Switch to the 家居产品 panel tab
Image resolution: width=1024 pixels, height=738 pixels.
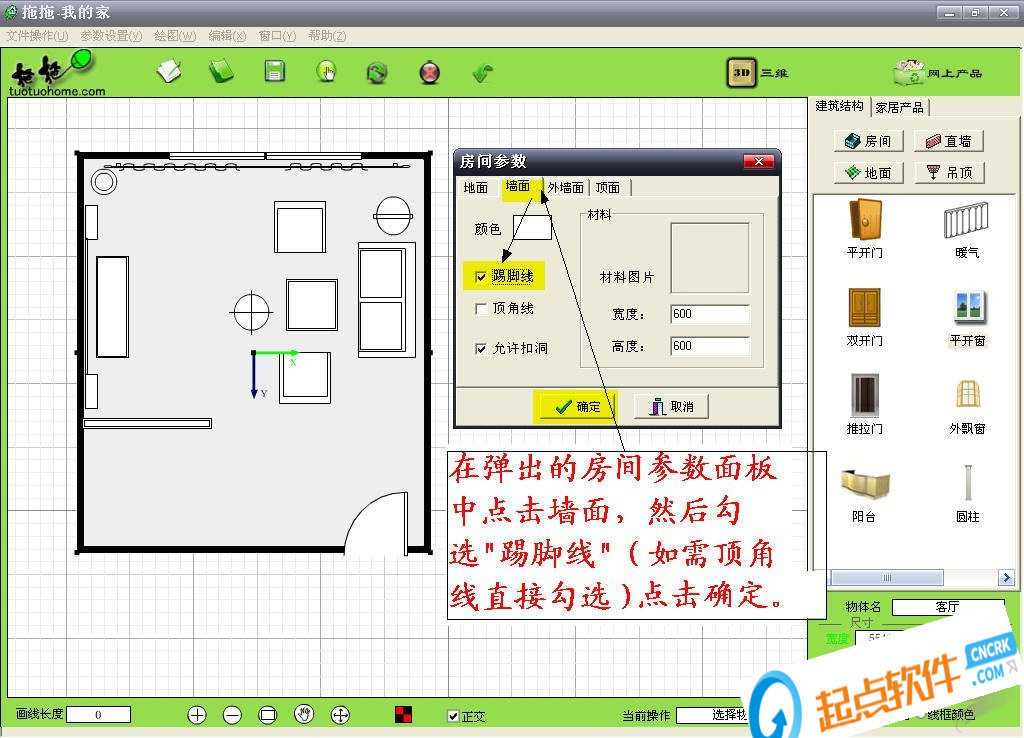point(899,108)
